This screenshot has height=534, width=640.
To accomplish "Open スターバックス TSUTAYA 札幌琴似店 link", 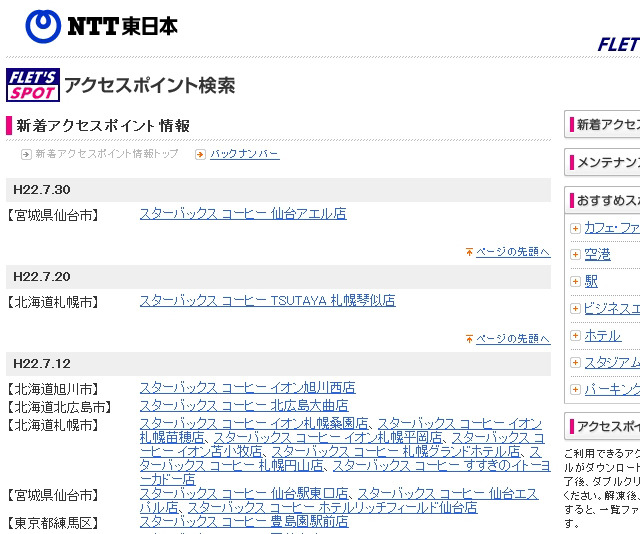I will click(x=268, y=301).
